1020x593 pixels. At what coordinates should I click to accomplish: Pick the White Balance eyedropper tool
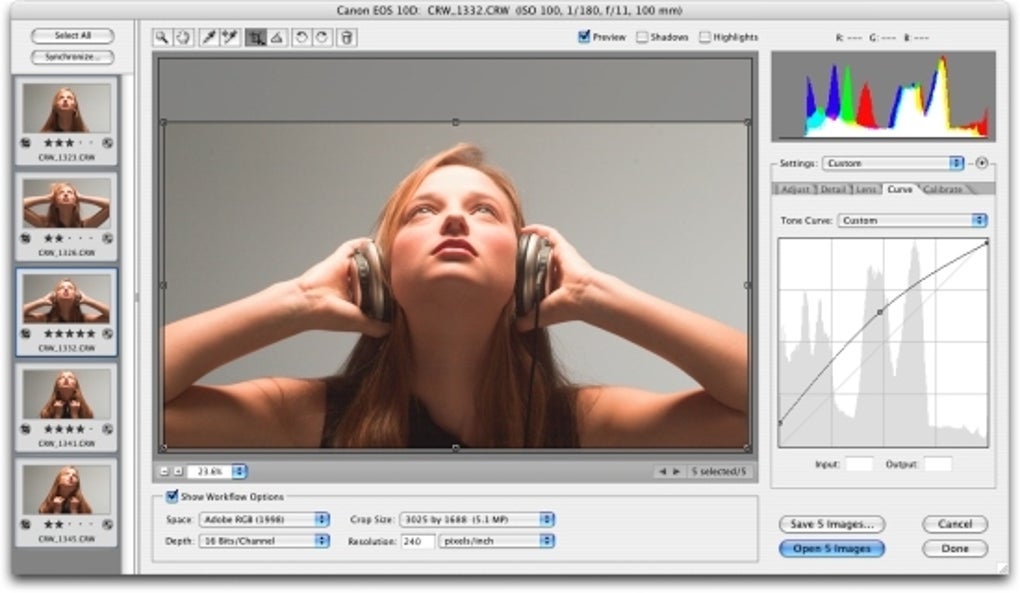pos(208,37)
